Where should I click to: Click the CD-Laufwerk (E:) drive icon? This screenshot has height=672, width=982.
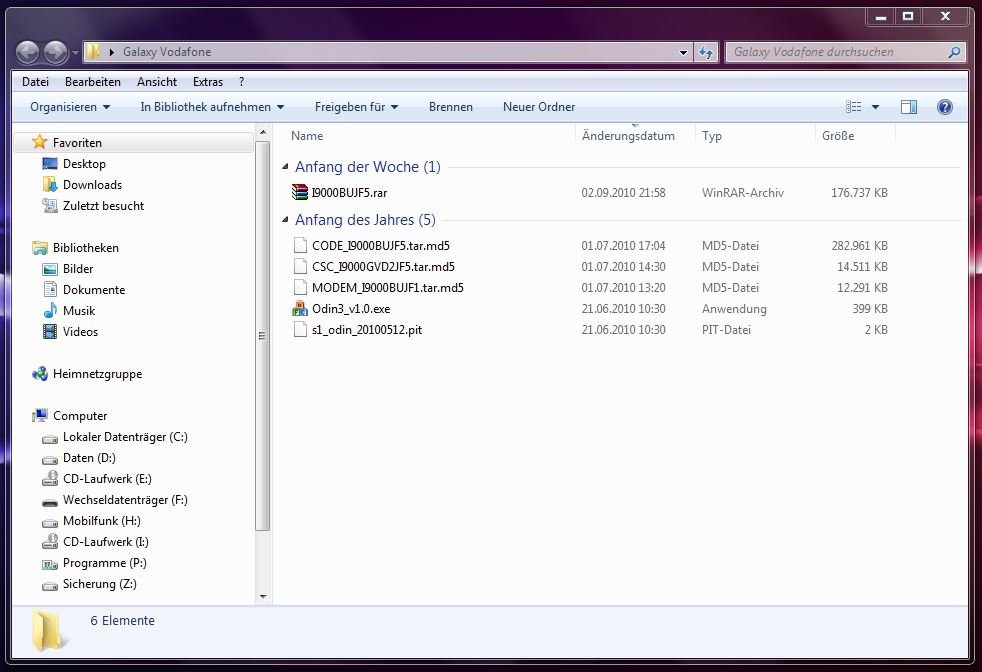[50, 479]
